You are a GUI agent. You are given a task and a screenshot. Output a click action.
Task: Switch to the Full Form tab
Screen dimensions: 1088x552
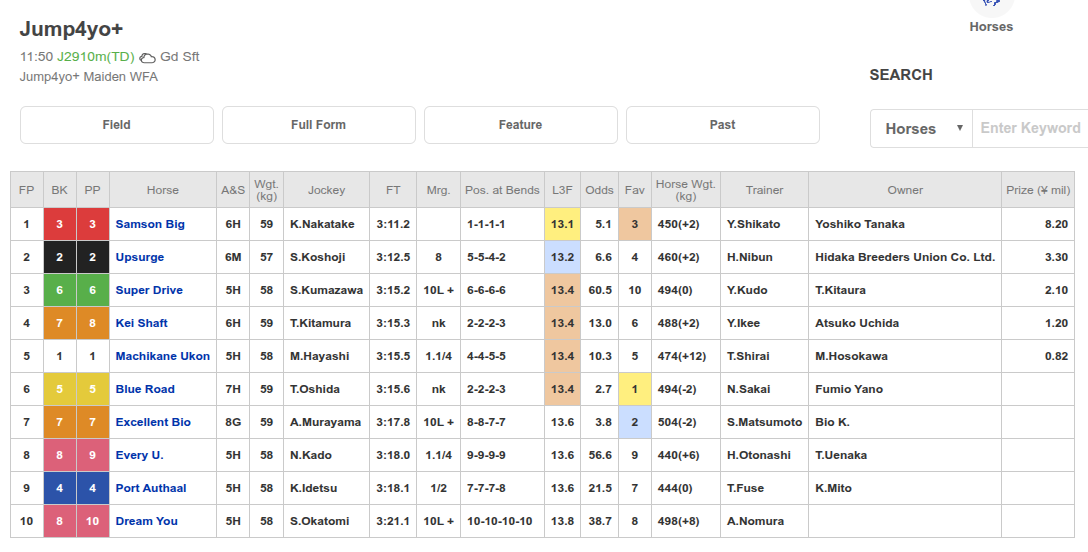(318, 125)
